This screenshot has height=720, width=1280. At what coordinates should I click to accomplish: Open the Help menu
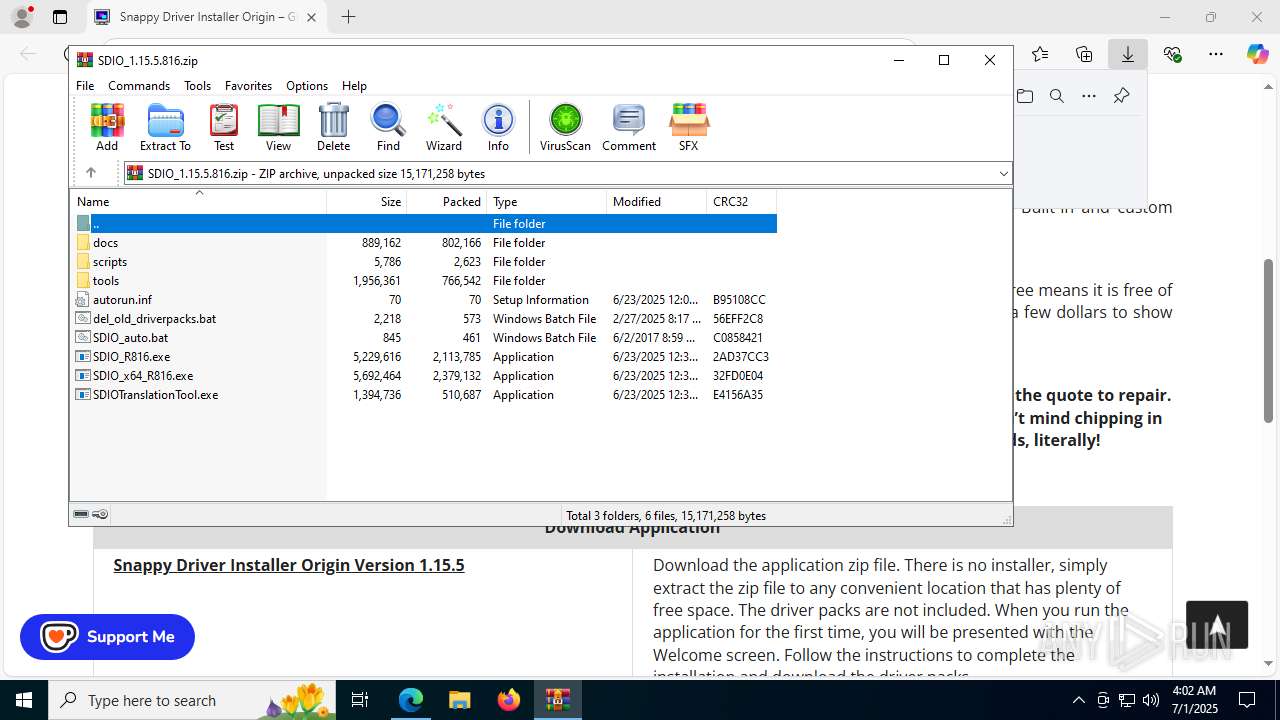[354, 86]
